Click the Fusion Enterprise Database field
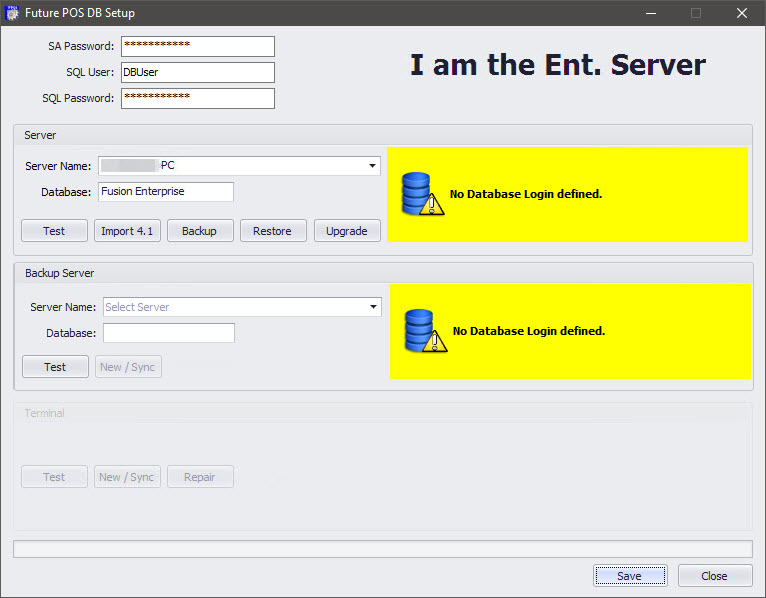Image resolution: width=766 pixels, height=598 pixels. tap(165, 191)
